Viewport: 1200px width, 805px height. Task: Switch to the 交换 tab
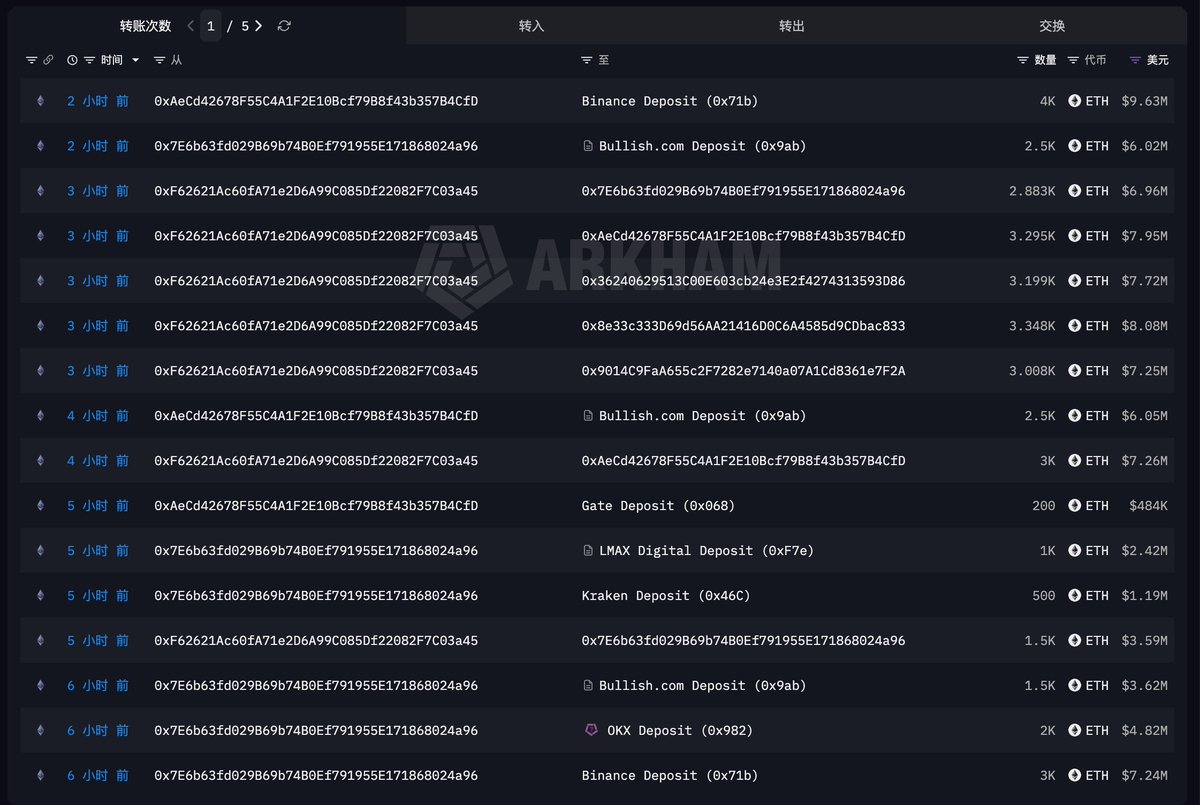1052,26
